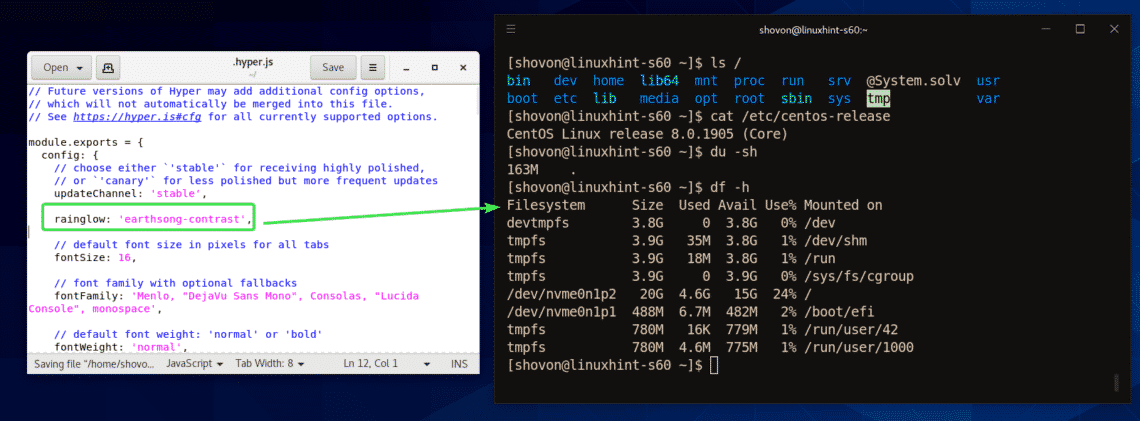1140x421 pixels.
Task: Click the terminal prompt cursor line
Action: tap(713, 365)
